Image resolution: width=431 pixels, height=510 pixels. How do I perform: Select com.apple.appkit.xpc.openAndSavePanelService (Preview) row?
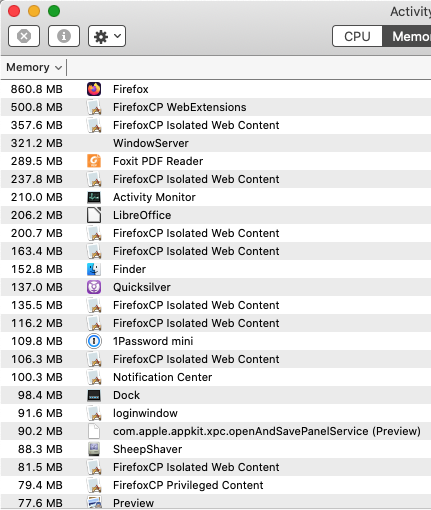pyautogui.click(x=216, y=431)
